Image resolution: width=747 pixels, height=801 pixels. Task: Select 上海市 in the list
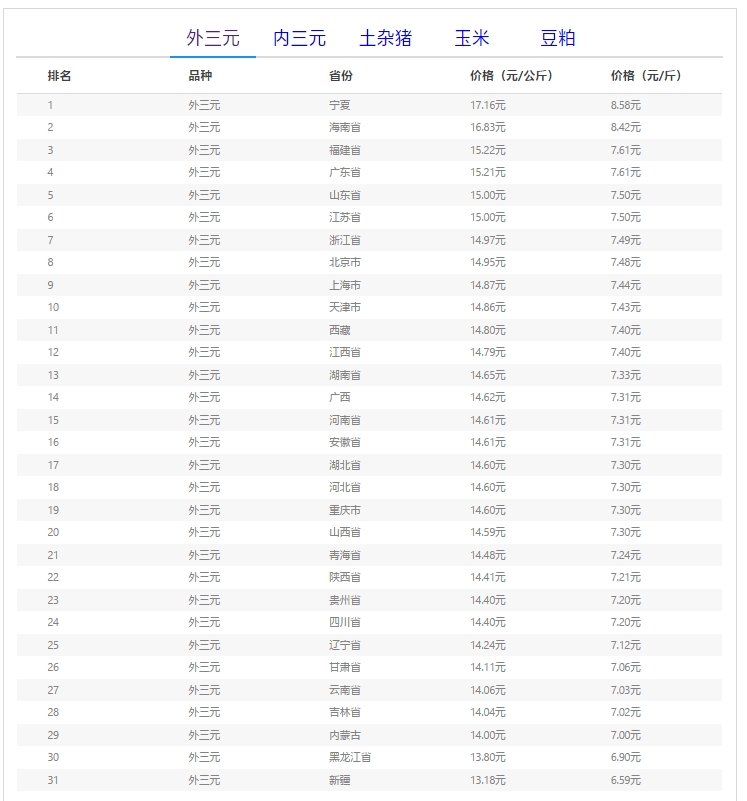click(x=345, y=285)
